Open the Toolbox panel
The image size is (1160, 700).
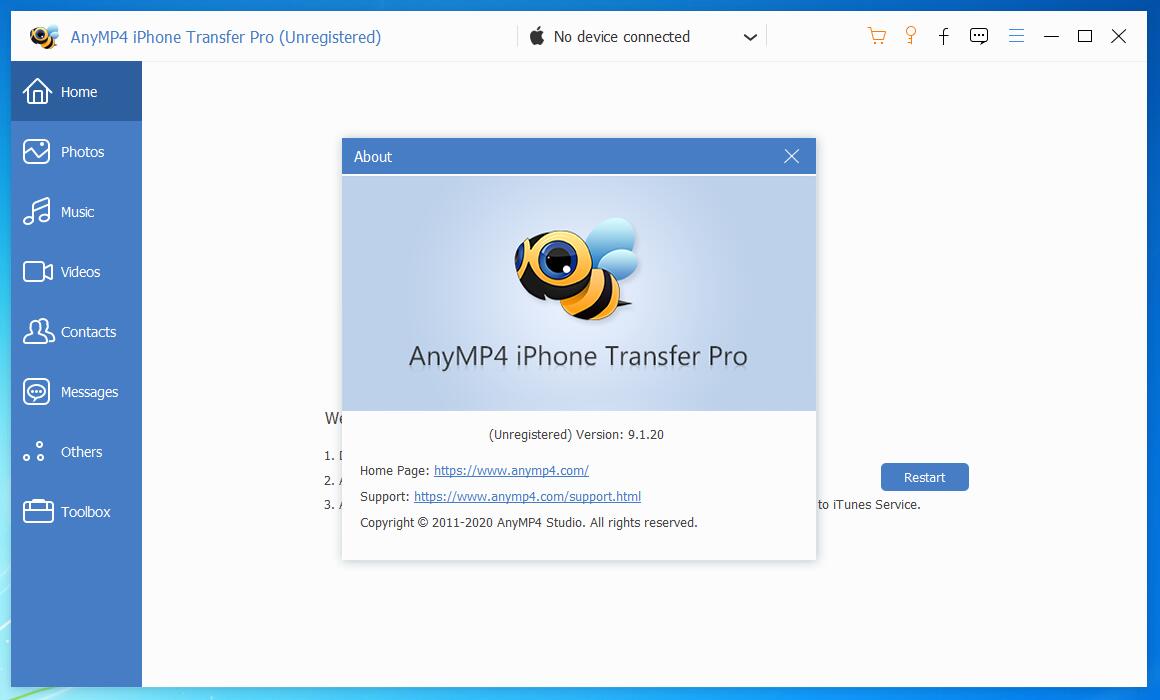[x=75, y=511]
